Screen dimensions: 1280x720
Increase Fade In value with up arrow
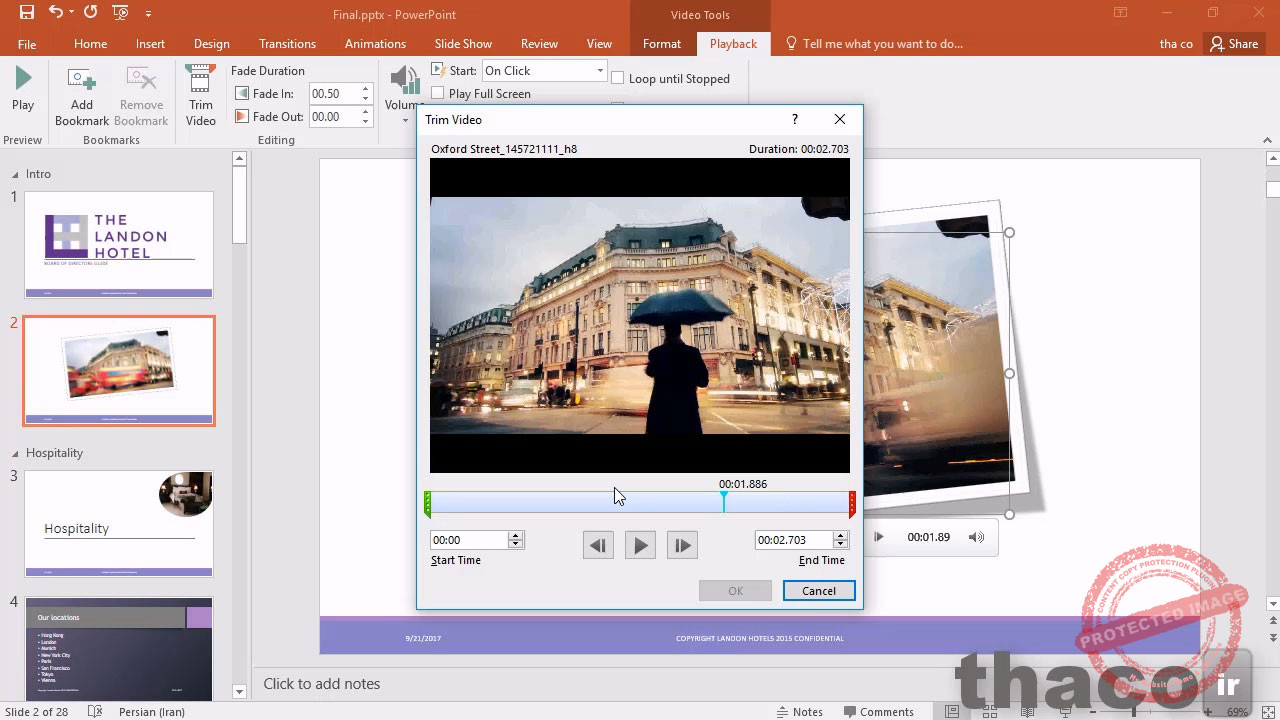point(365,89)
